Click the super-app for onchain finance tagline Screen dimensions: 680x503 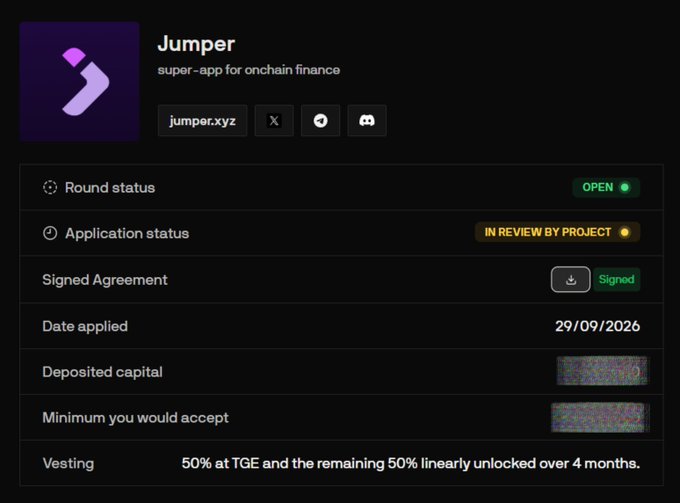(248, 70)
